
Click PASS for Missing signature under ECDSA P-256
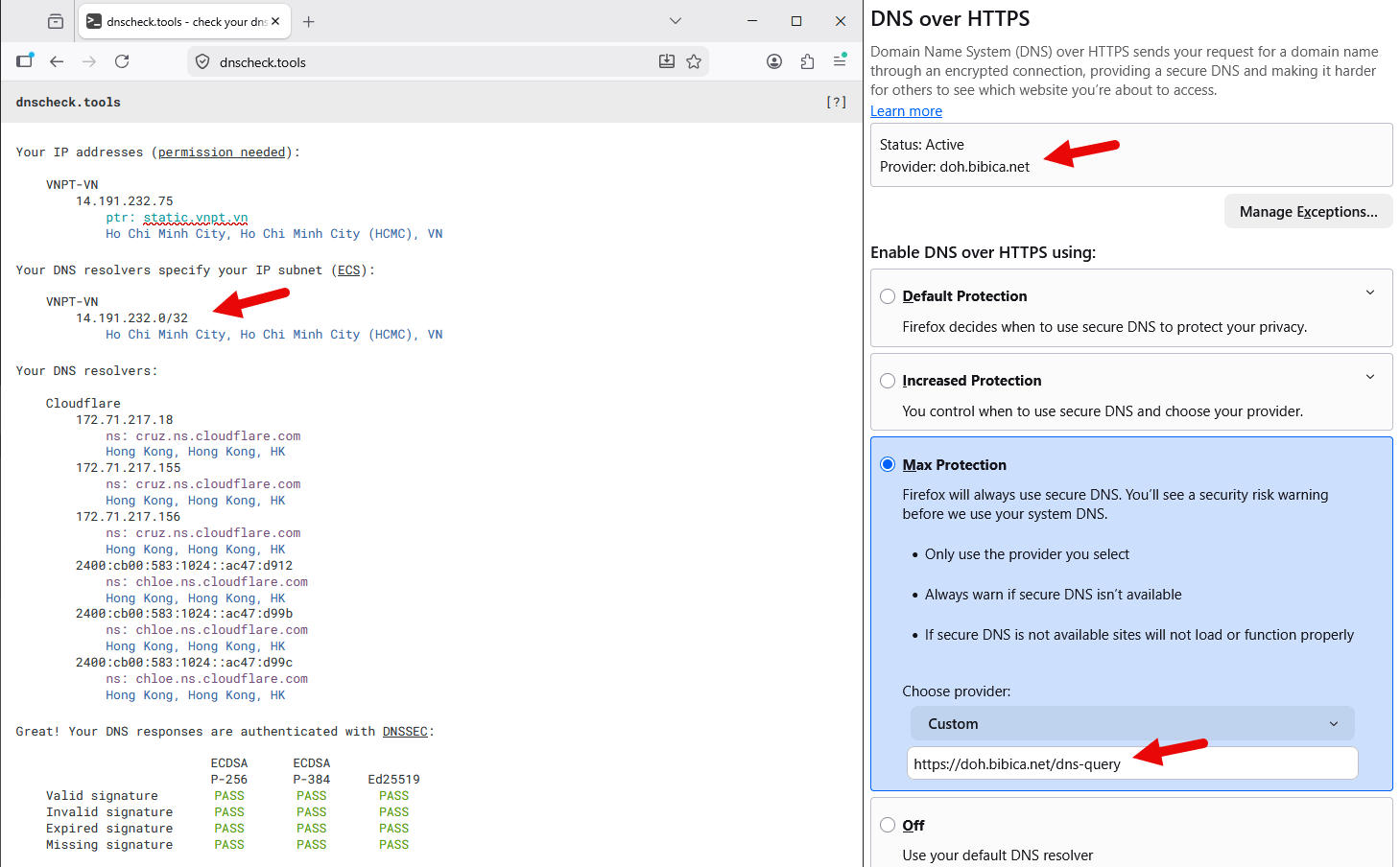pos(229,845)
